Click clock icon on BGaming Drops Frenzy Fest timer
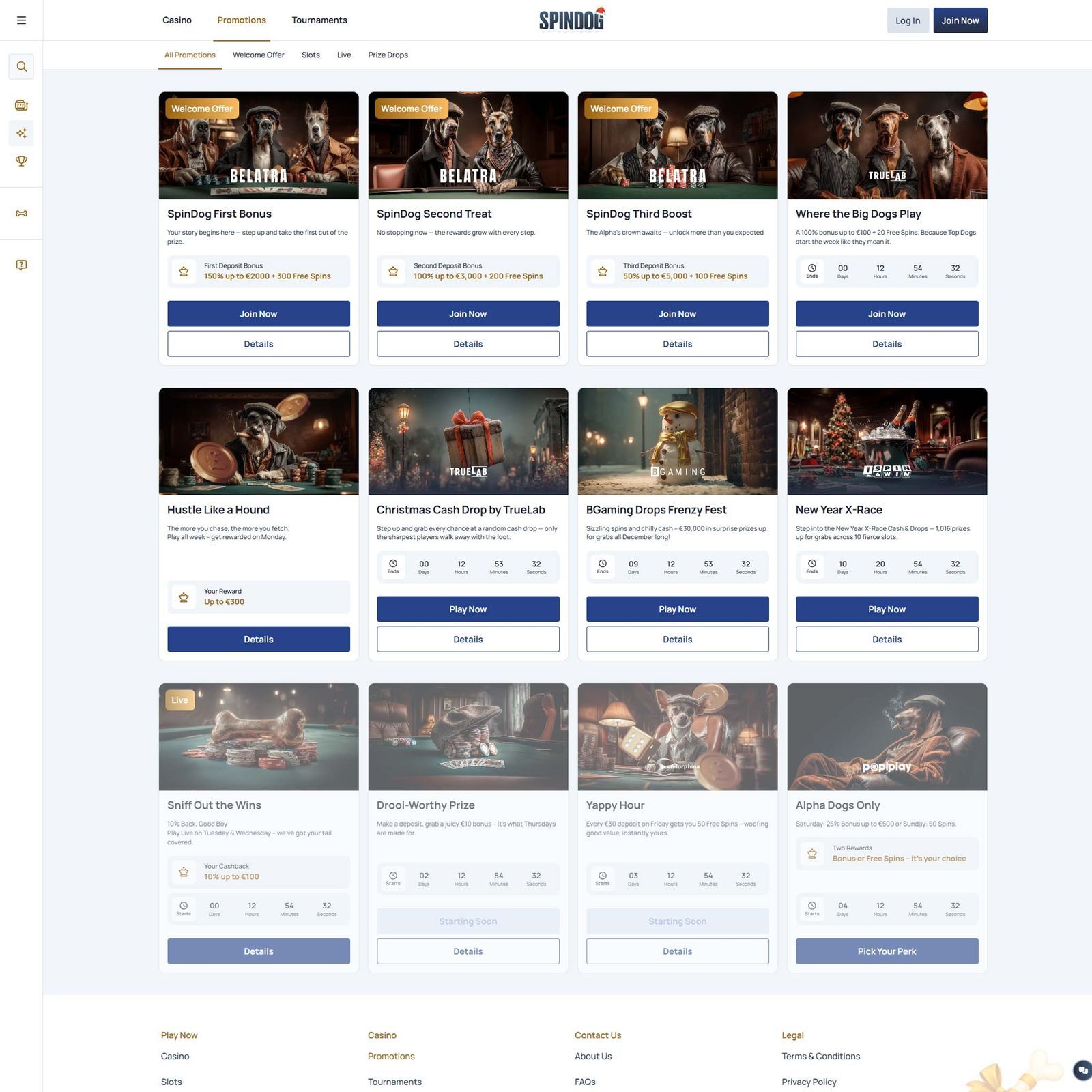 coord(603,564)
